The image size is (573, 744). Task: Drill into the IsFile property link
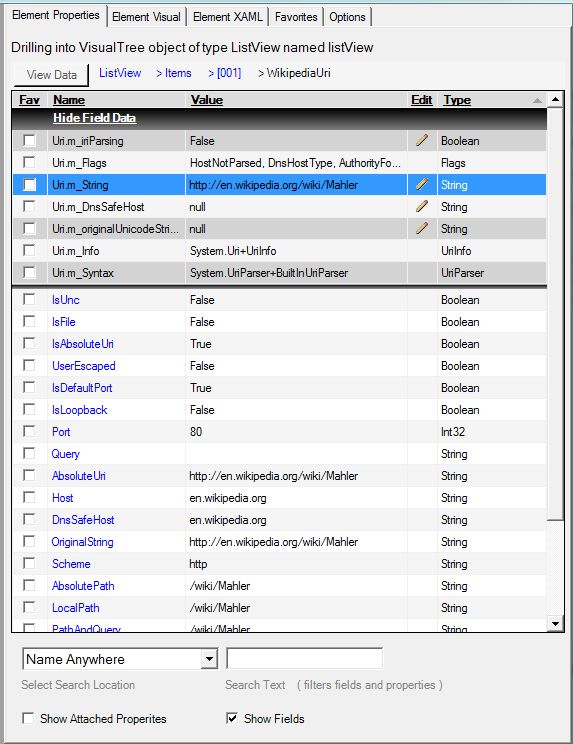tap(64, 322)
